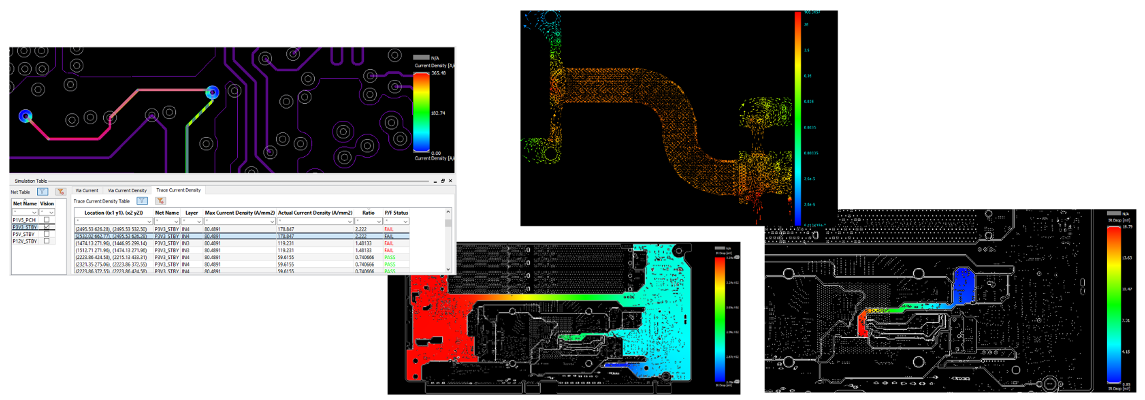Sort by Location column header
This screenshot has height=400, width=1145.
(x=114, y=213)
